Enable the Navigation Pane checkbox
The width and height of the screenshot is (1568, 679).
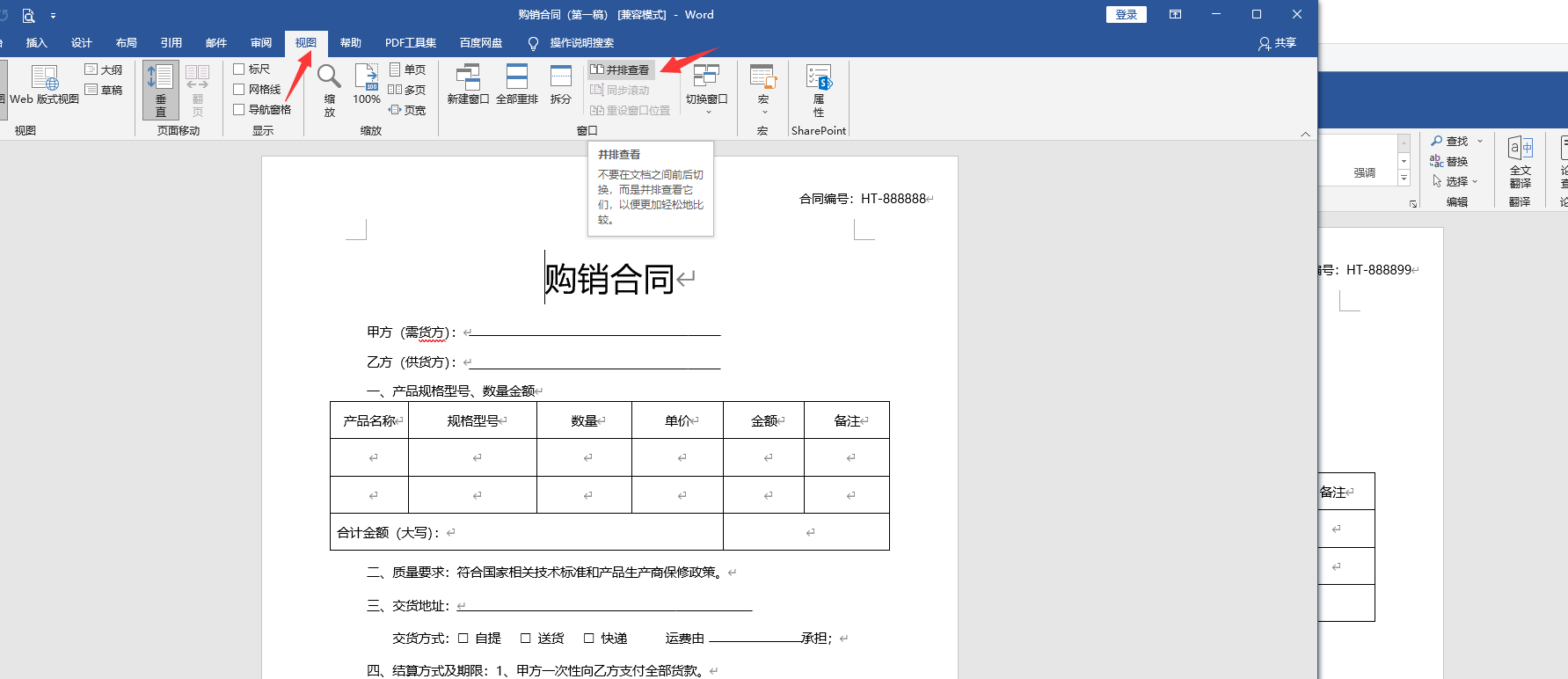(x=238, y=109)
